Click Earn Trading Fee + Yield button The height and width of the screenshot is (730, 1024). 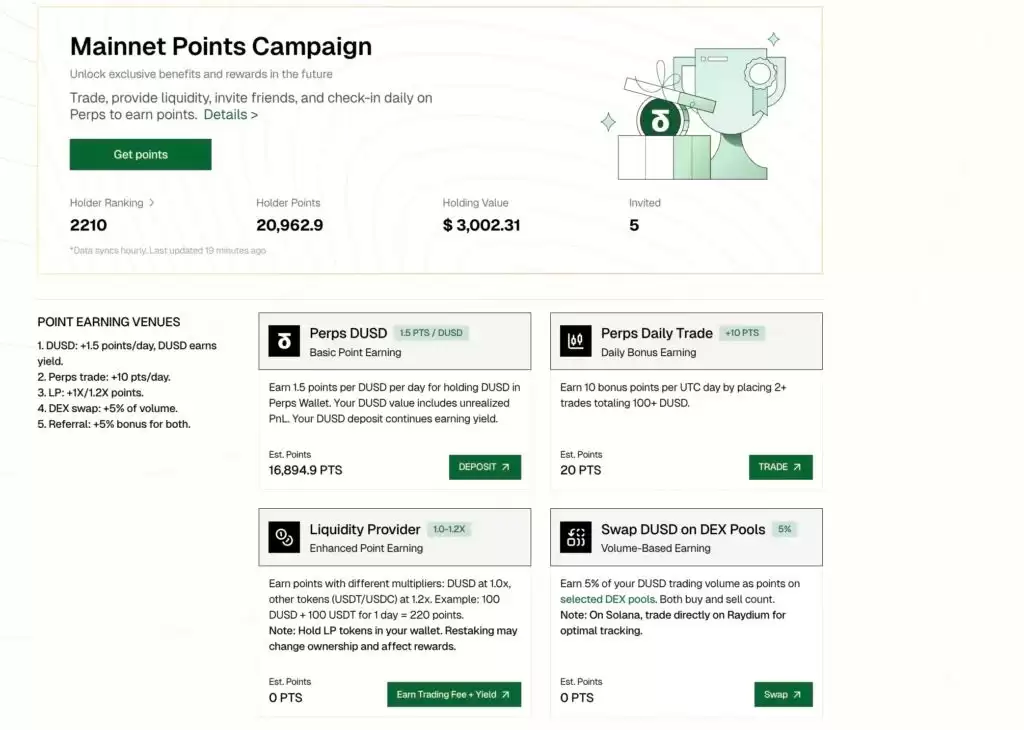(454, 694)
